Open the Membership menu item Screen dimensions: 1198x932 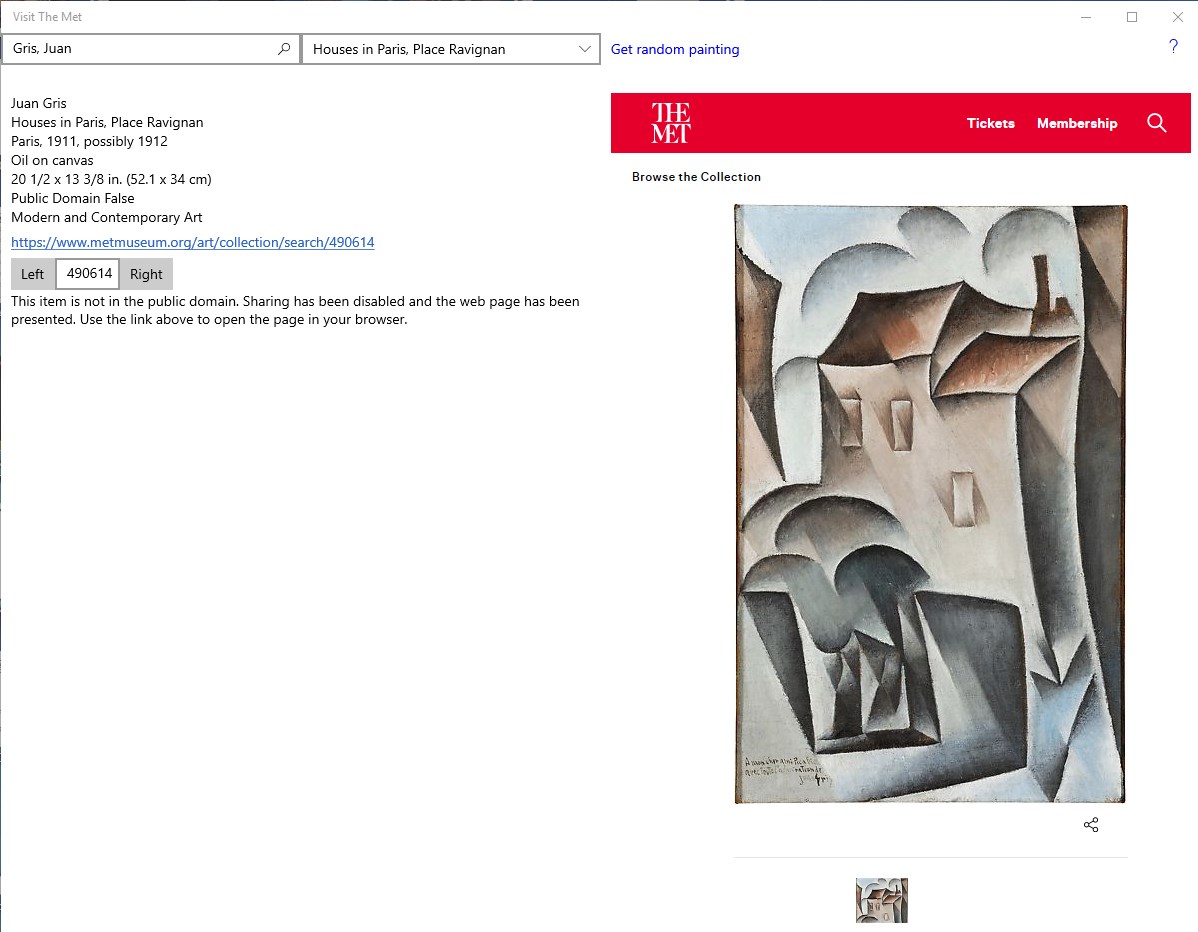click(1077, 123)
